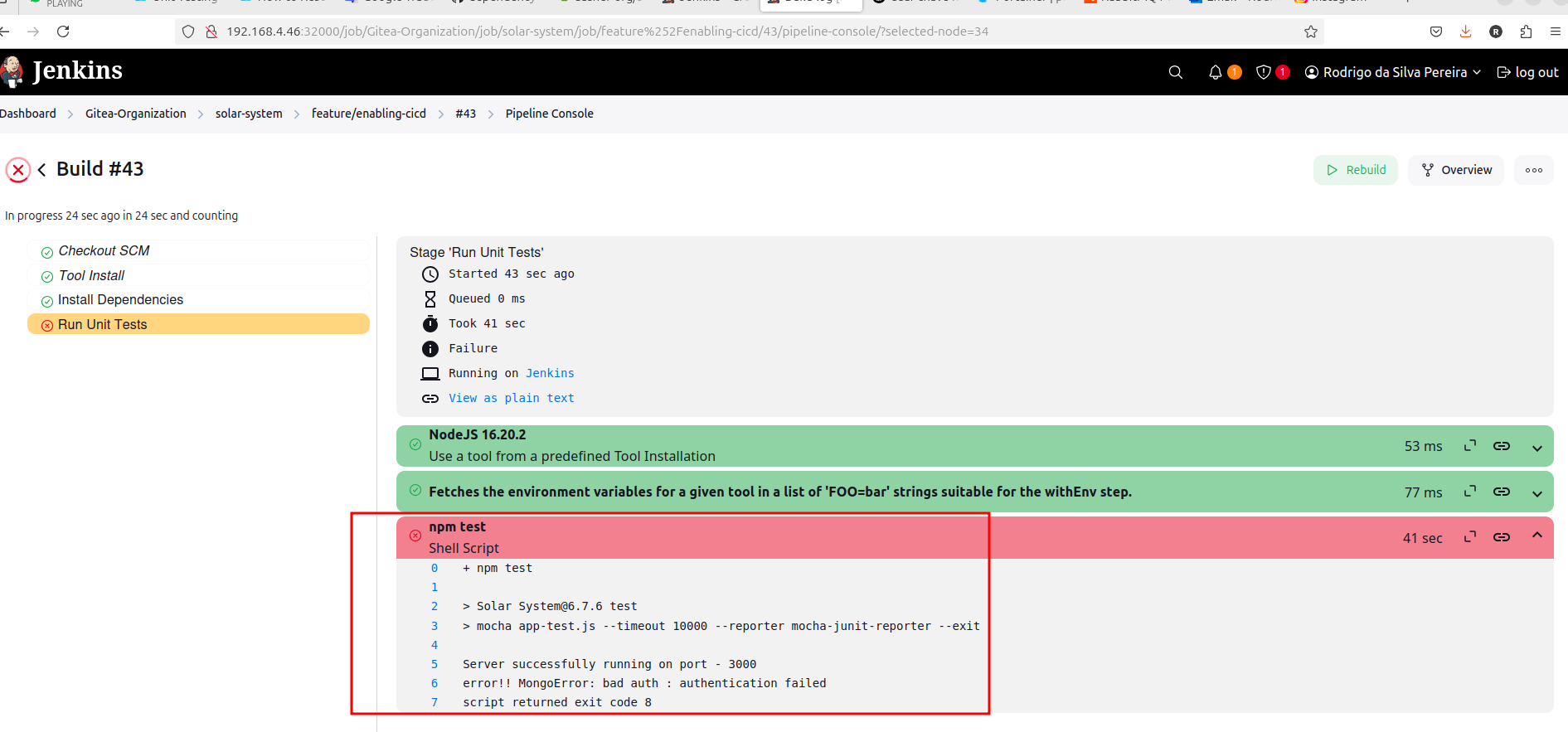Reload the page in browser
Screen dimensions: 1568x732
click(63, 32)
